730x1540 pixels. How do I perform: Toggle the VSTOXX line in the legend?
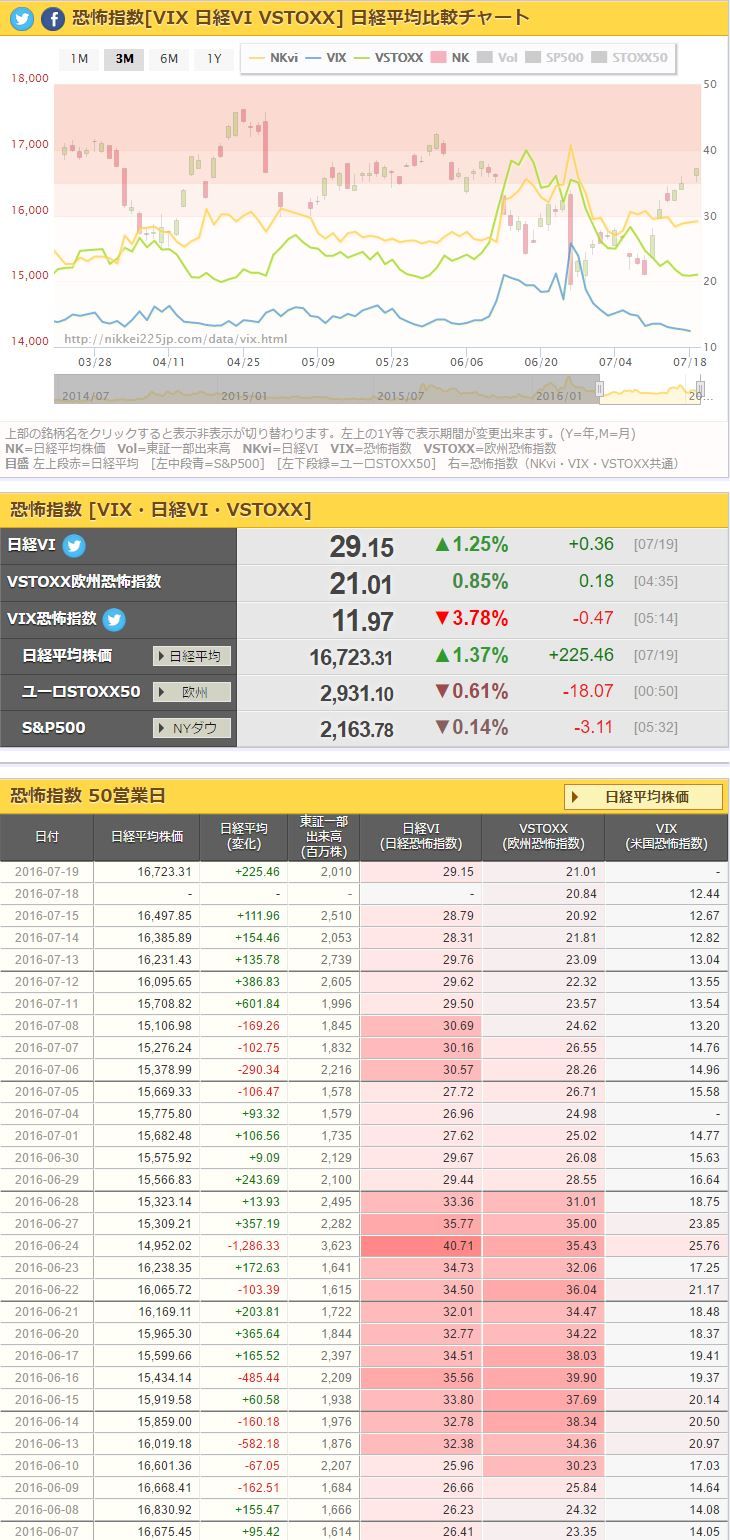coord(388,58)
